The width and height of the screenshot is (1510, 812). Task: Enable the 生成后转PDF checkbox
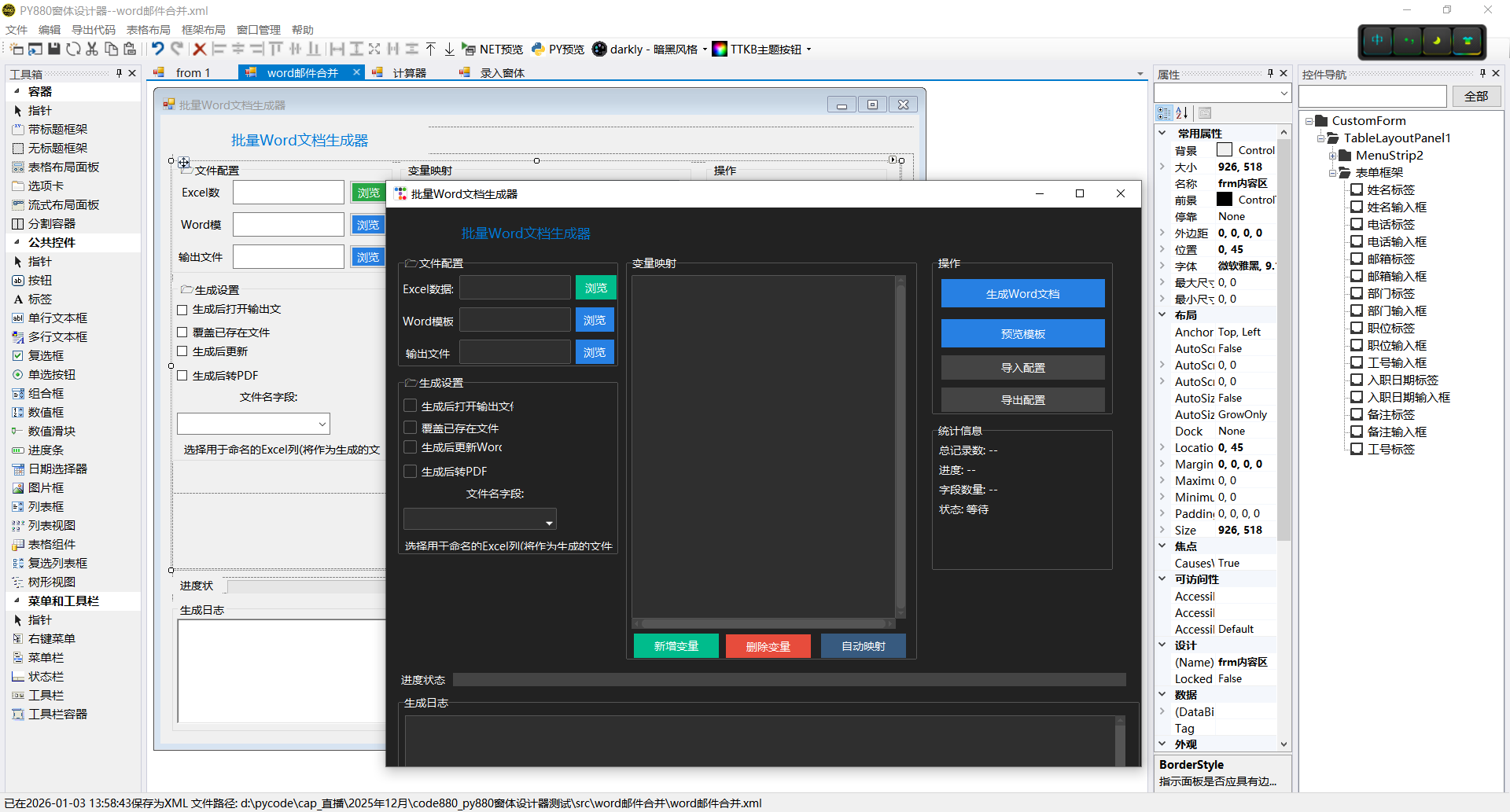411,471
